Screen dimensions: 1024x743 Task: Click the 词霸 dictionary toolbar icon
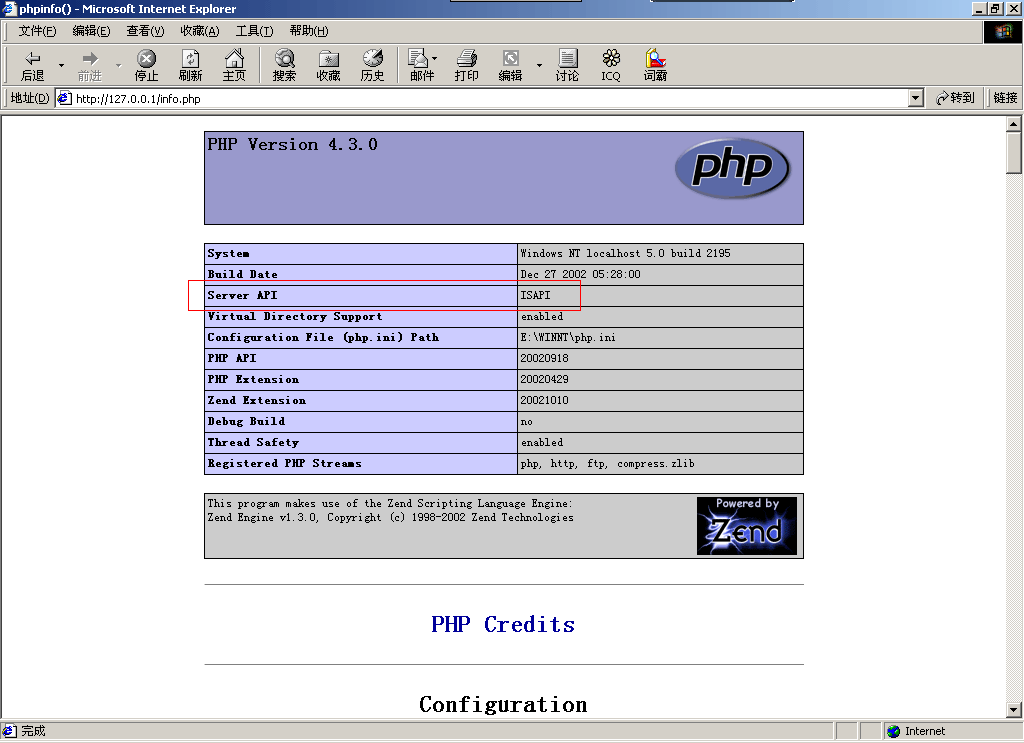(655, 66)
